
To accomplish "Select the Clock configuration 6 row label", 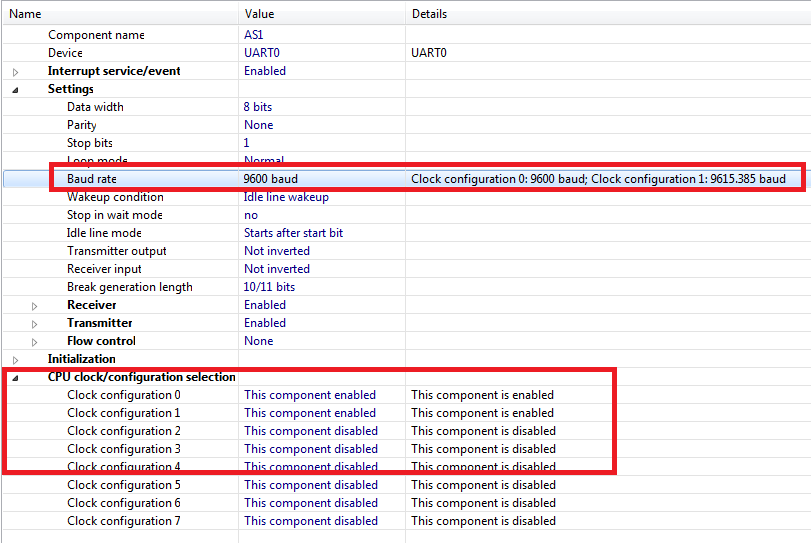I will (x=124, y=503).
